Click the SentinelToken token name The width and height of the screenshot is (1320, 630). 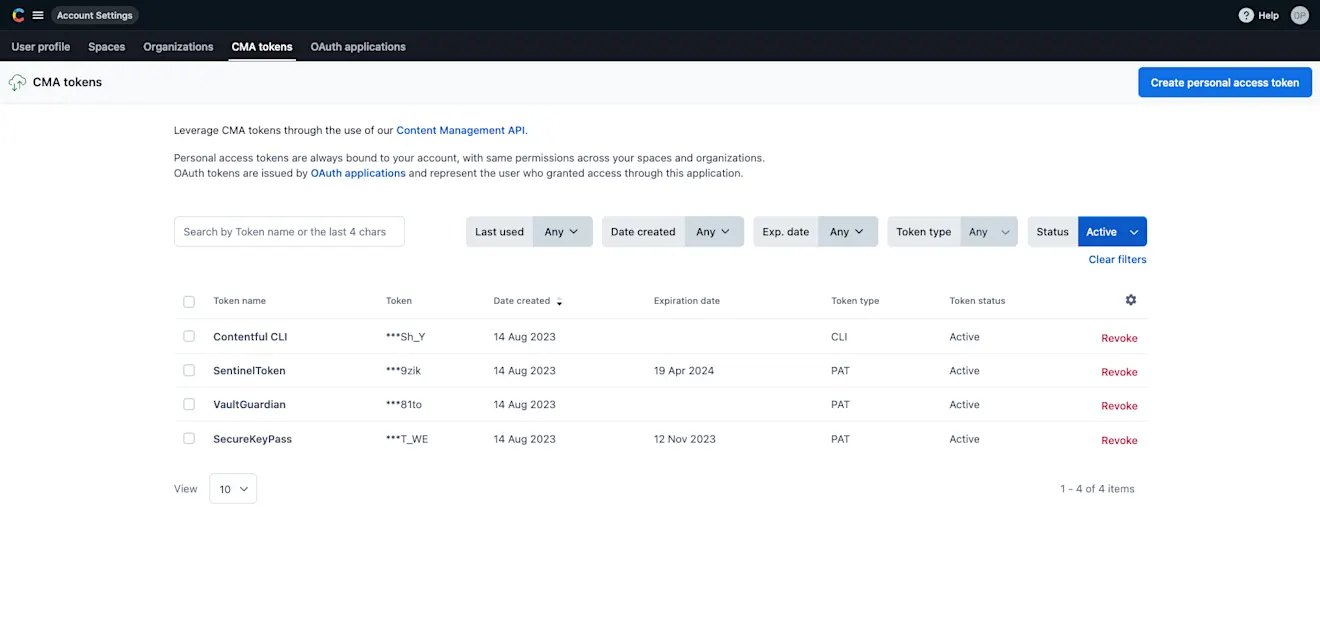tap(249, 371)
